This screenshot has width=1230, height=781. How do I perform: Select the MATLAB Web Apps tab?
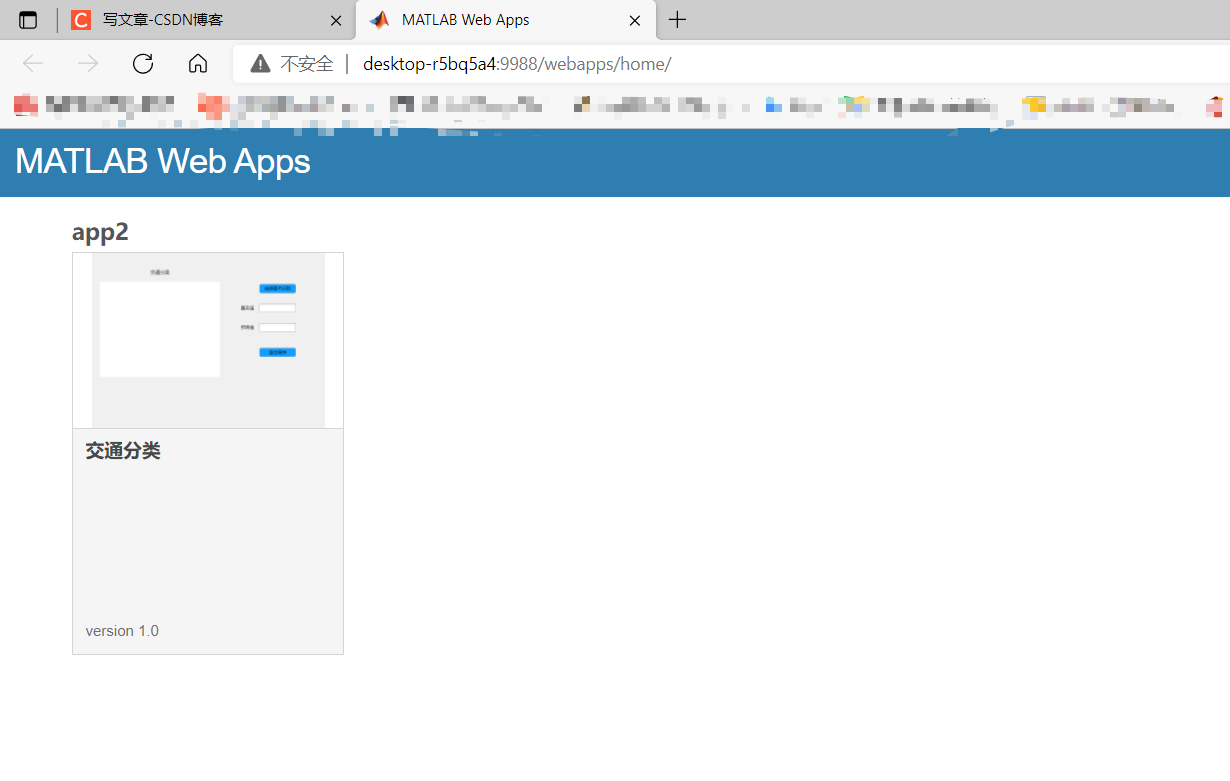click(506, 20)
